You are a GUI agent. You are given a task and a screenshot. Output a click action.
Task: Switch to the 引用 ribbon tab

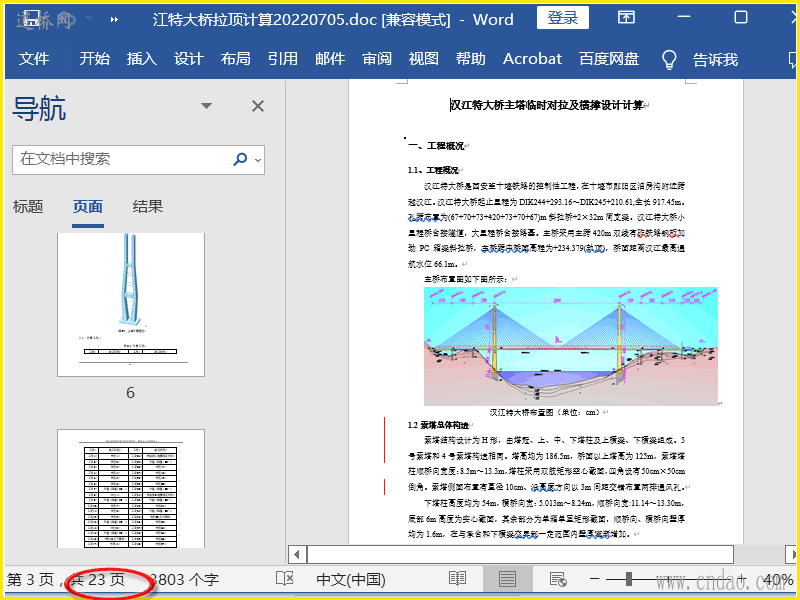pyautogui.click(x=283, y=59)
